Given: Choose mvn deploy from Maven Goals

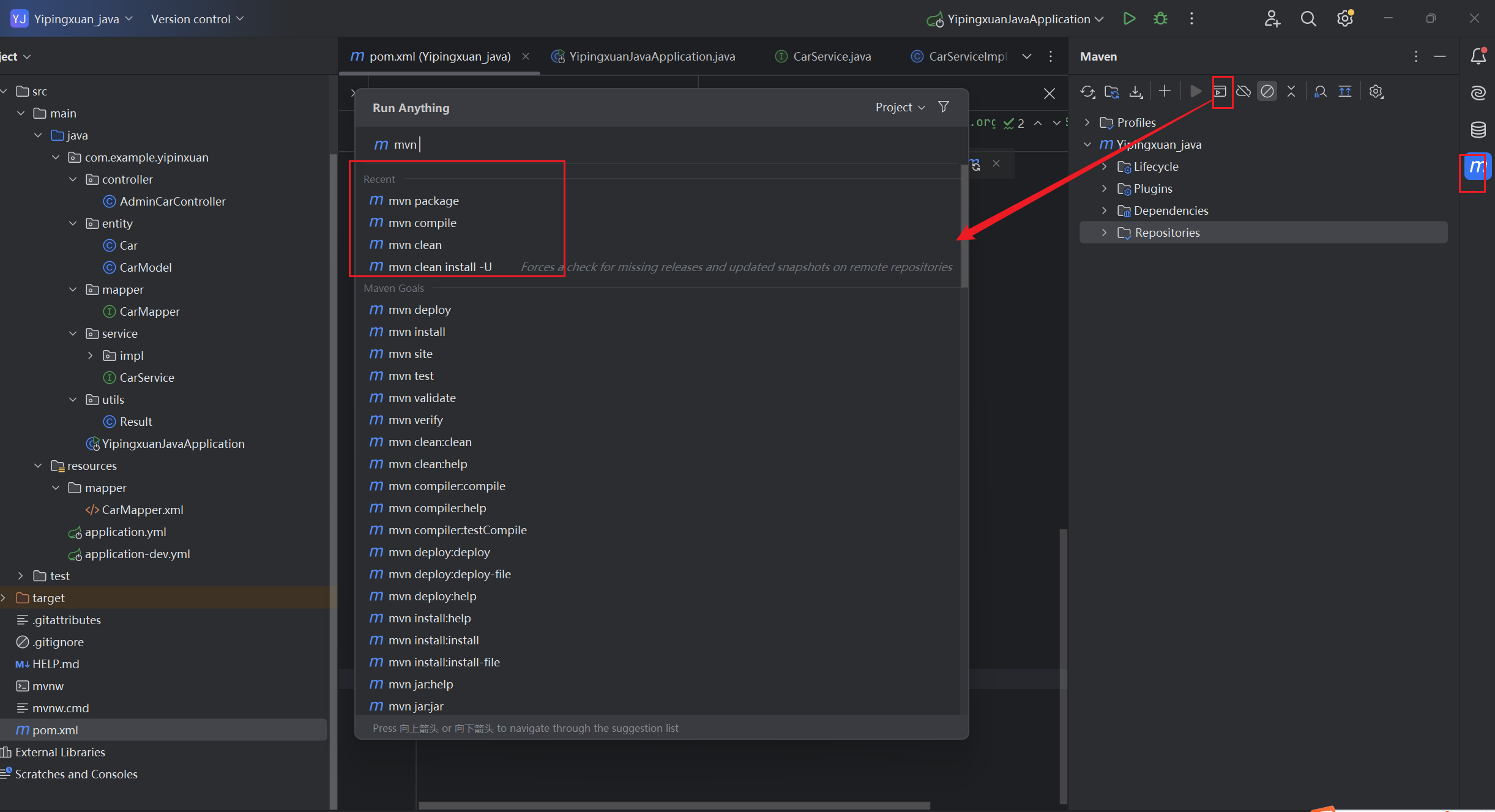Looking at the screenshot, I should pos(419,310).
